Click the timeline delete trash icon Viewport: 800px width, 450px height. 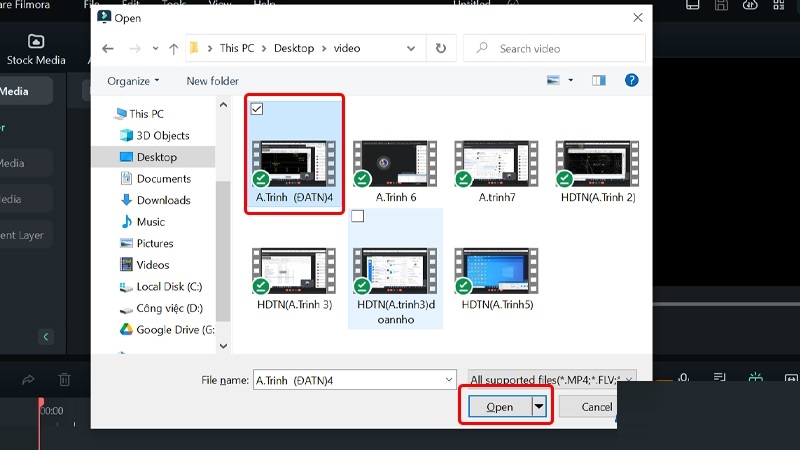64,379
